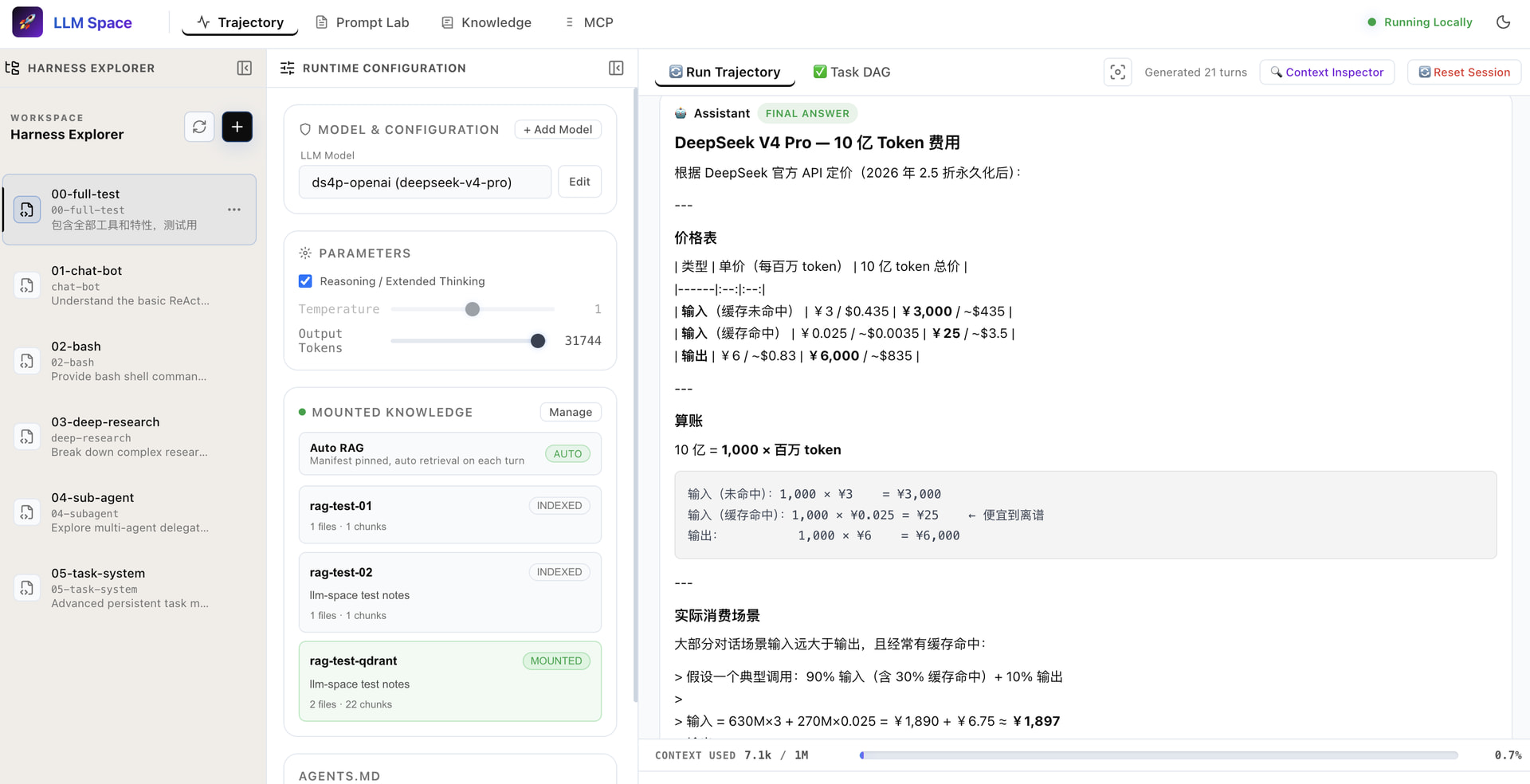Click the LLM Space rocket logo

point(27,22)
